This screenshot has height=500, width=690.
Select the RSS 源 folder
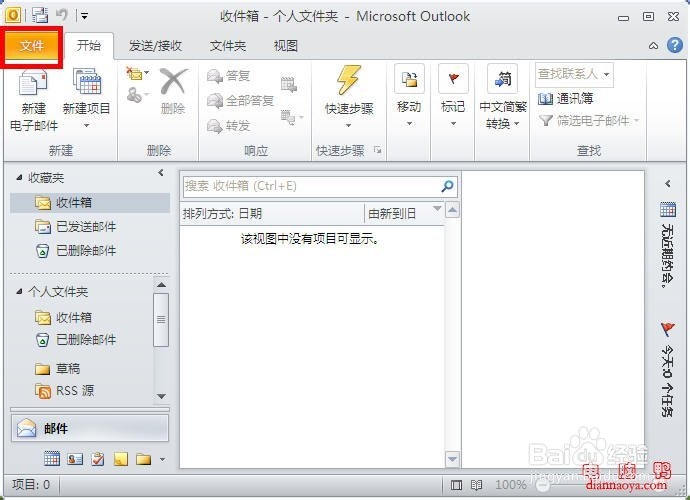64,390
